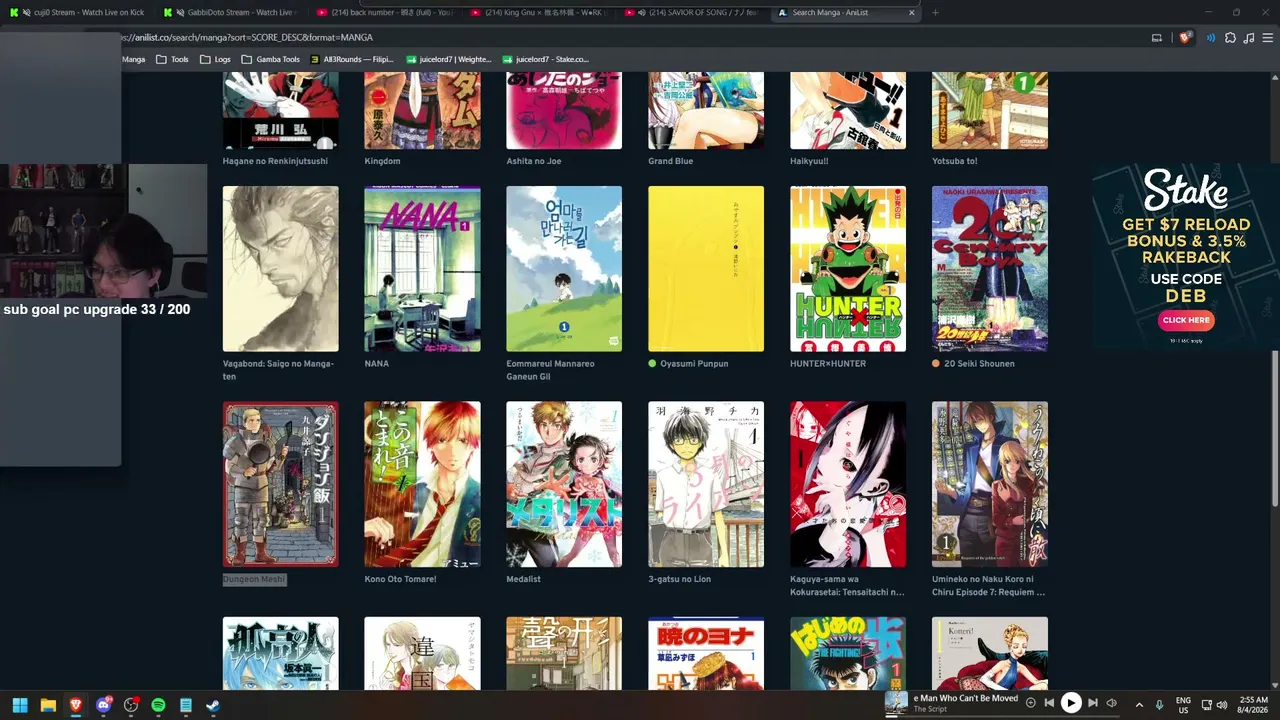Screen dimensions: 1280x720
Task: Switch to the SAVIOR OF SONG tab
Action: (x=694, y=13)
